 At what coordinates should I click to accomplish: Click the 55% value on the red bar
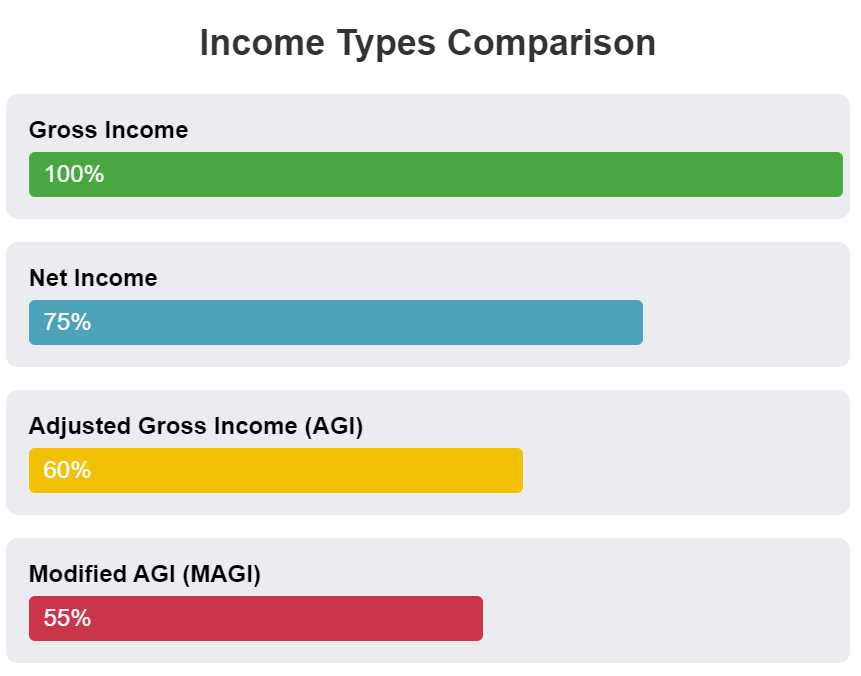click(67, 619)
